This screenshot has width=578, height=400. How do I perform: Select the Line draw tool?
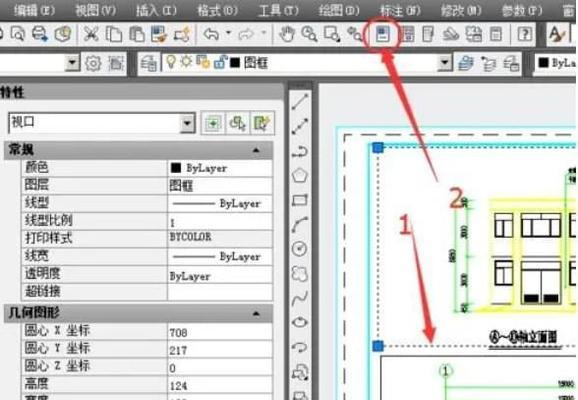[300, 102]
